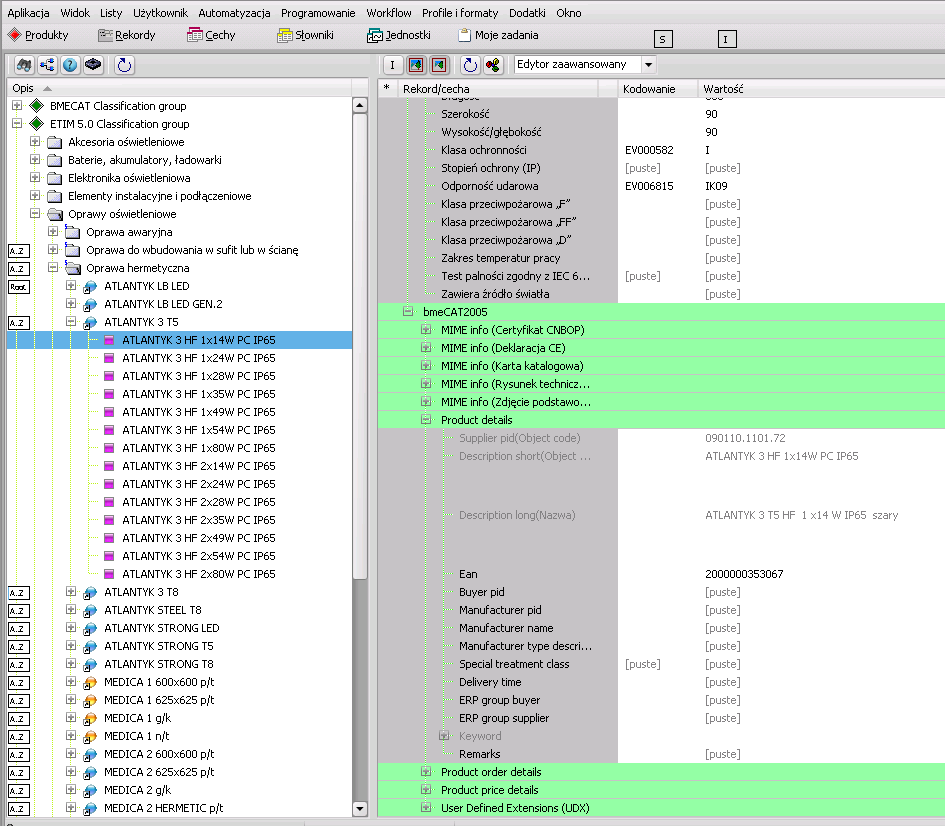Click the tree structure toolbar icon

click(47, 64)
